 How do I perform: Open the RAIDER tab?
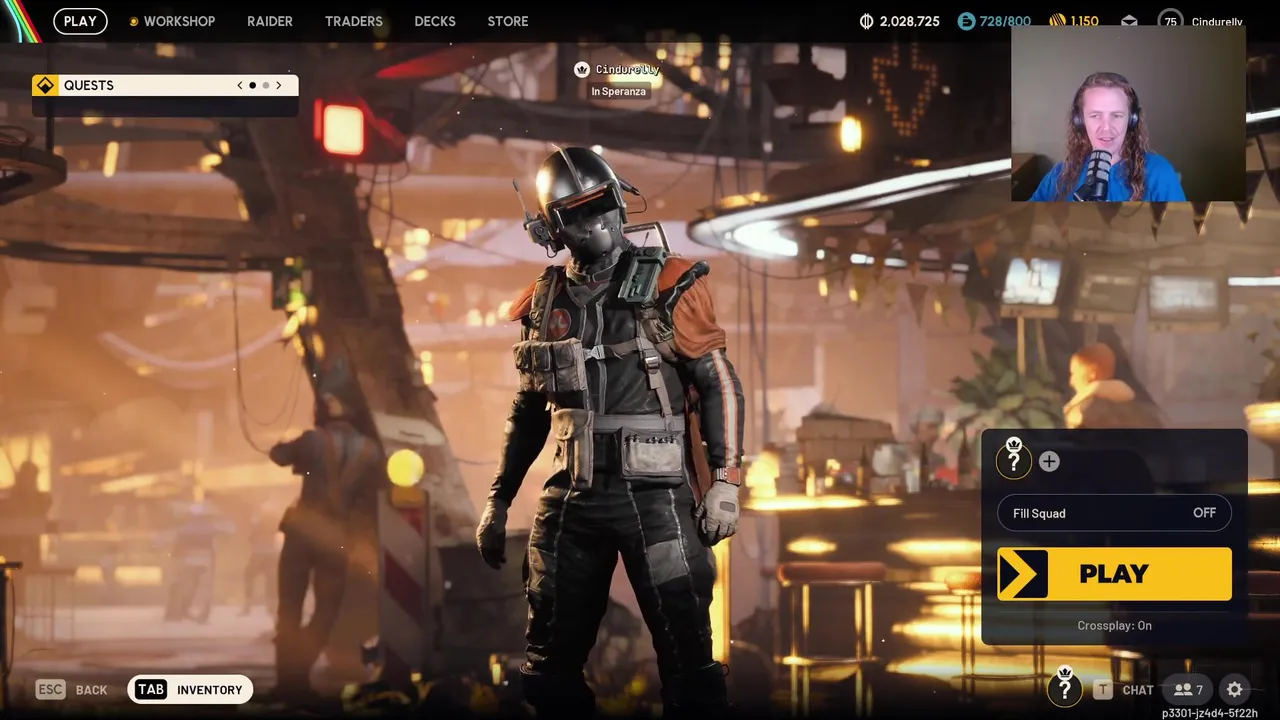[x=270, y=21]
